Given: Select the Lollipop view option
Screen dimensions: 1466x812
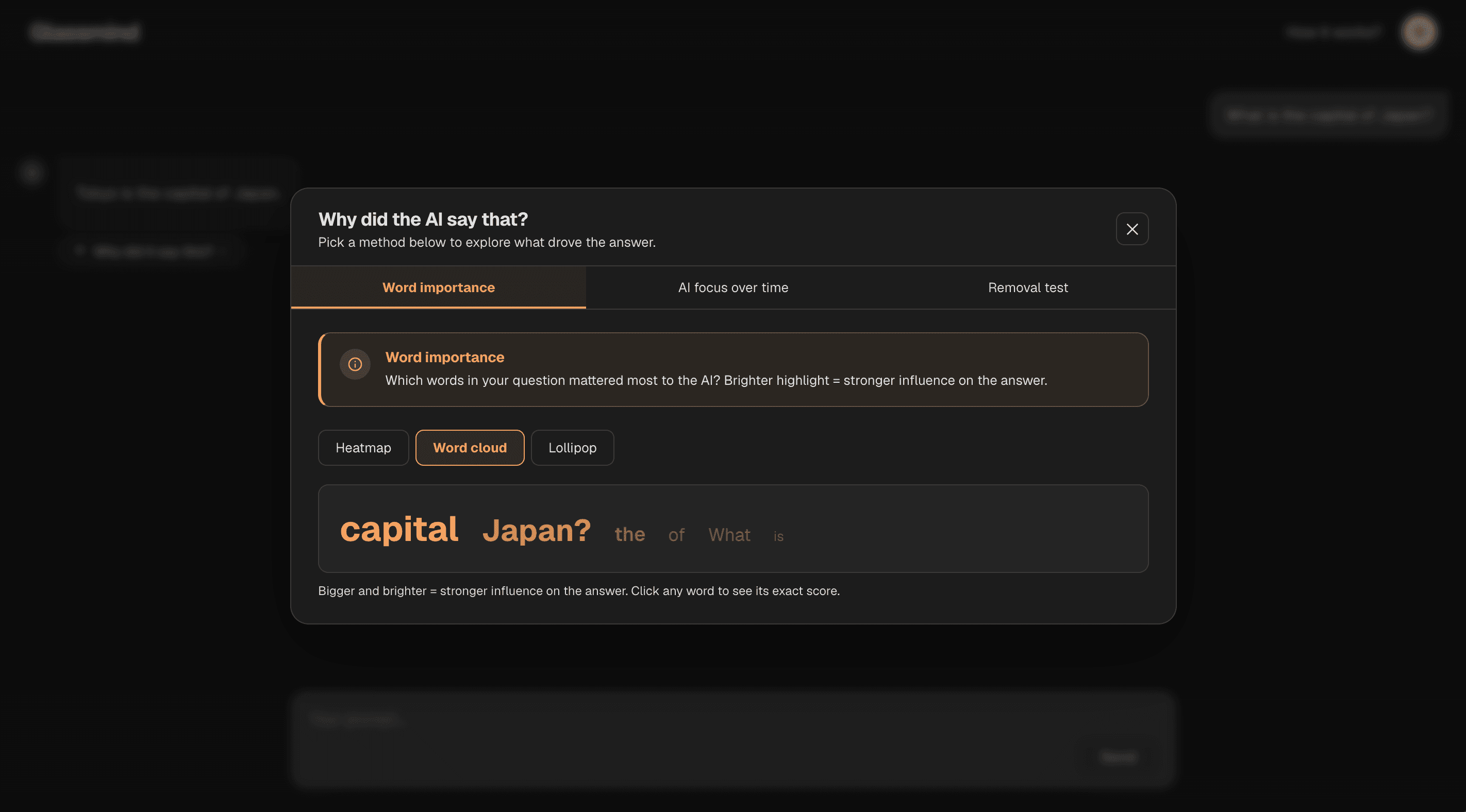Looking at the screenshot, I should point(572,448).
